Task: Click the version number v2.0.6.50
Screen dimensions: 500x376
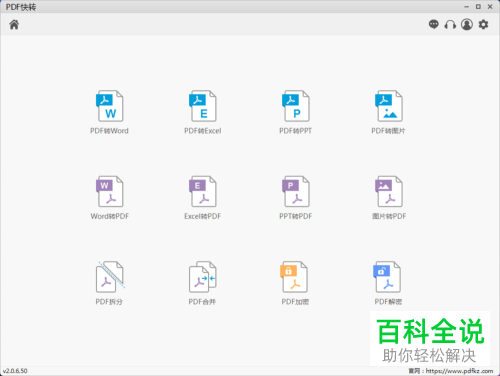Action: [15, 371]
